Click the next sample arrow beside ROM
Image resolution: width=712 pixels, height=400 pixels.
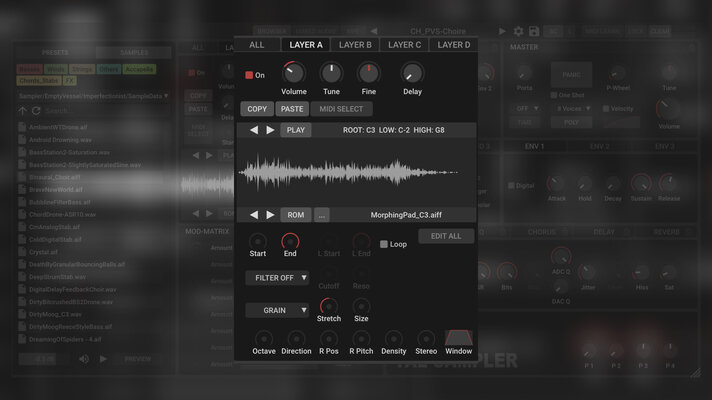pyautogui.click(x=270, y=215)
